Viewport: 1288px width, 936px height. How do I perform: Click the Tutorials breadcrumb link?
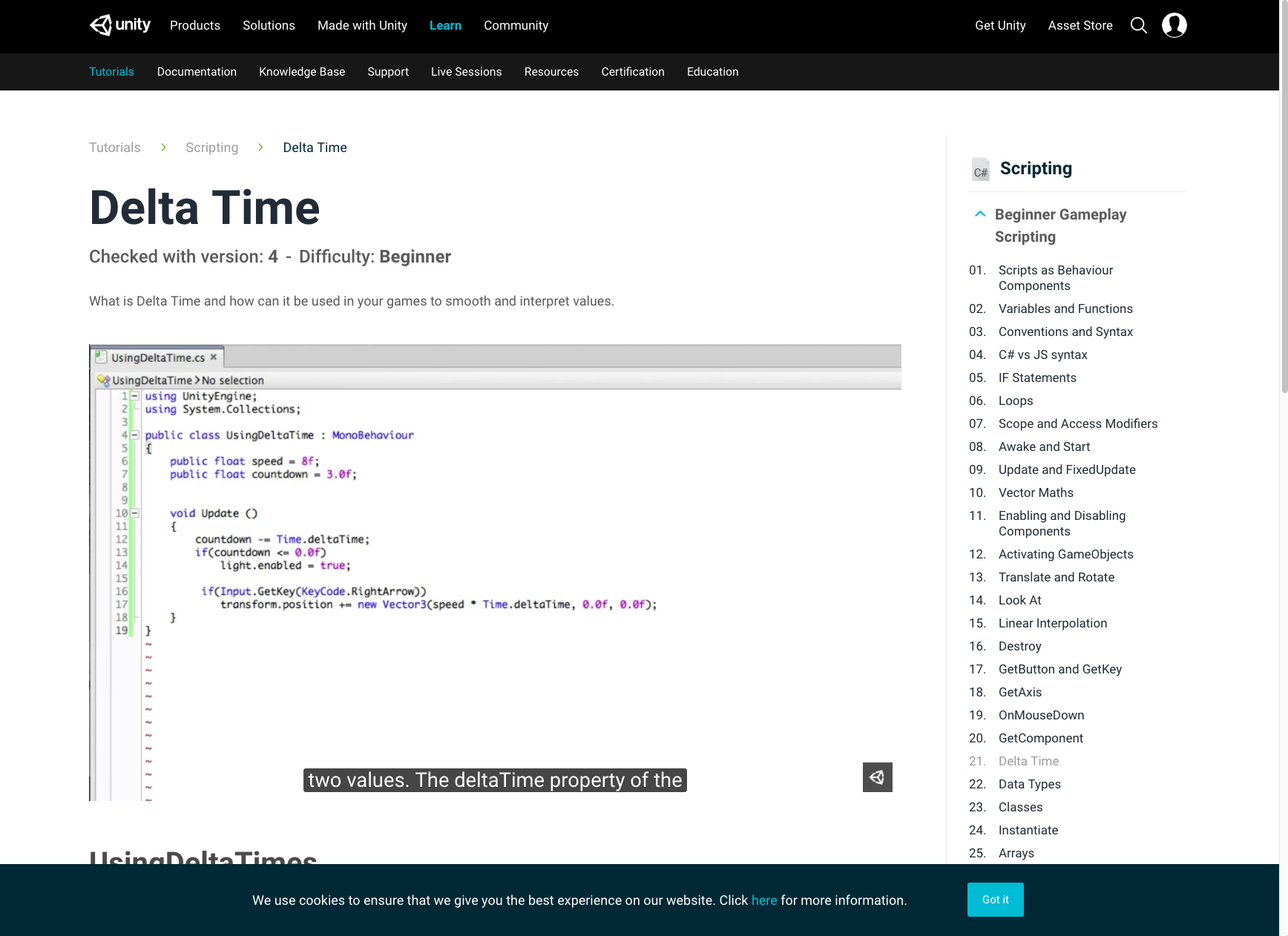click(115, 148)
